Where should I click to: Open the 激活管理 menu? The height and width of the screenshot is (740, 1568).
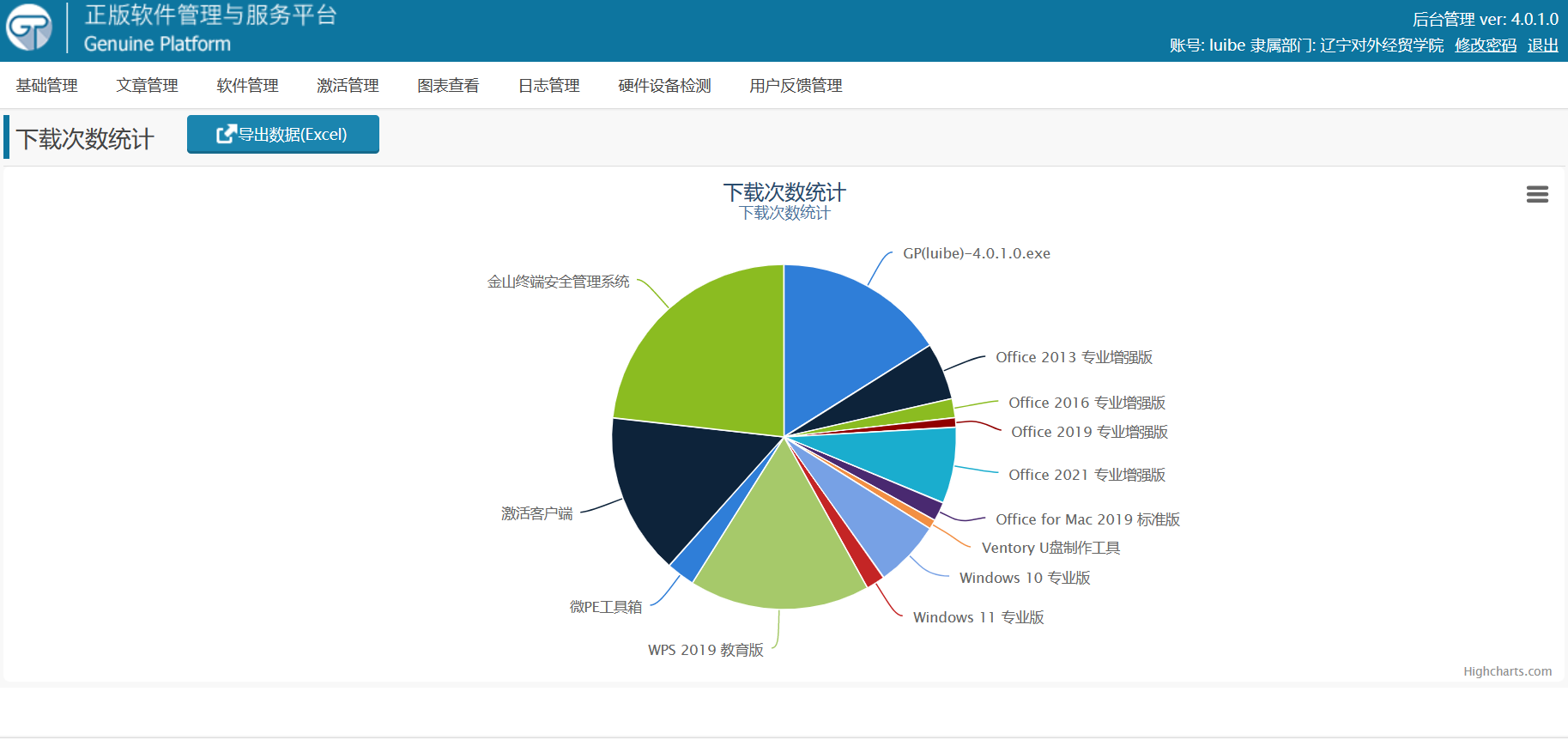click(348, 86)
